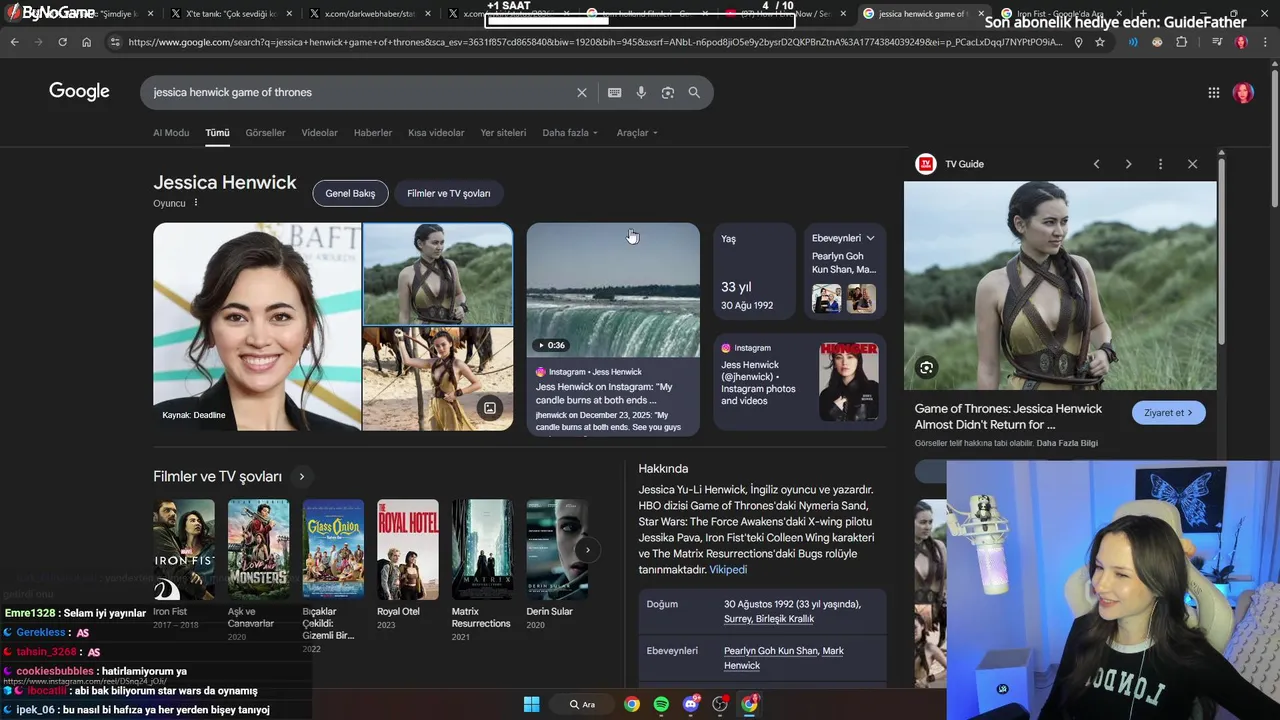Close the TV Guide image preview panel
The image size is (1280, 720).
pos(1192,164)
